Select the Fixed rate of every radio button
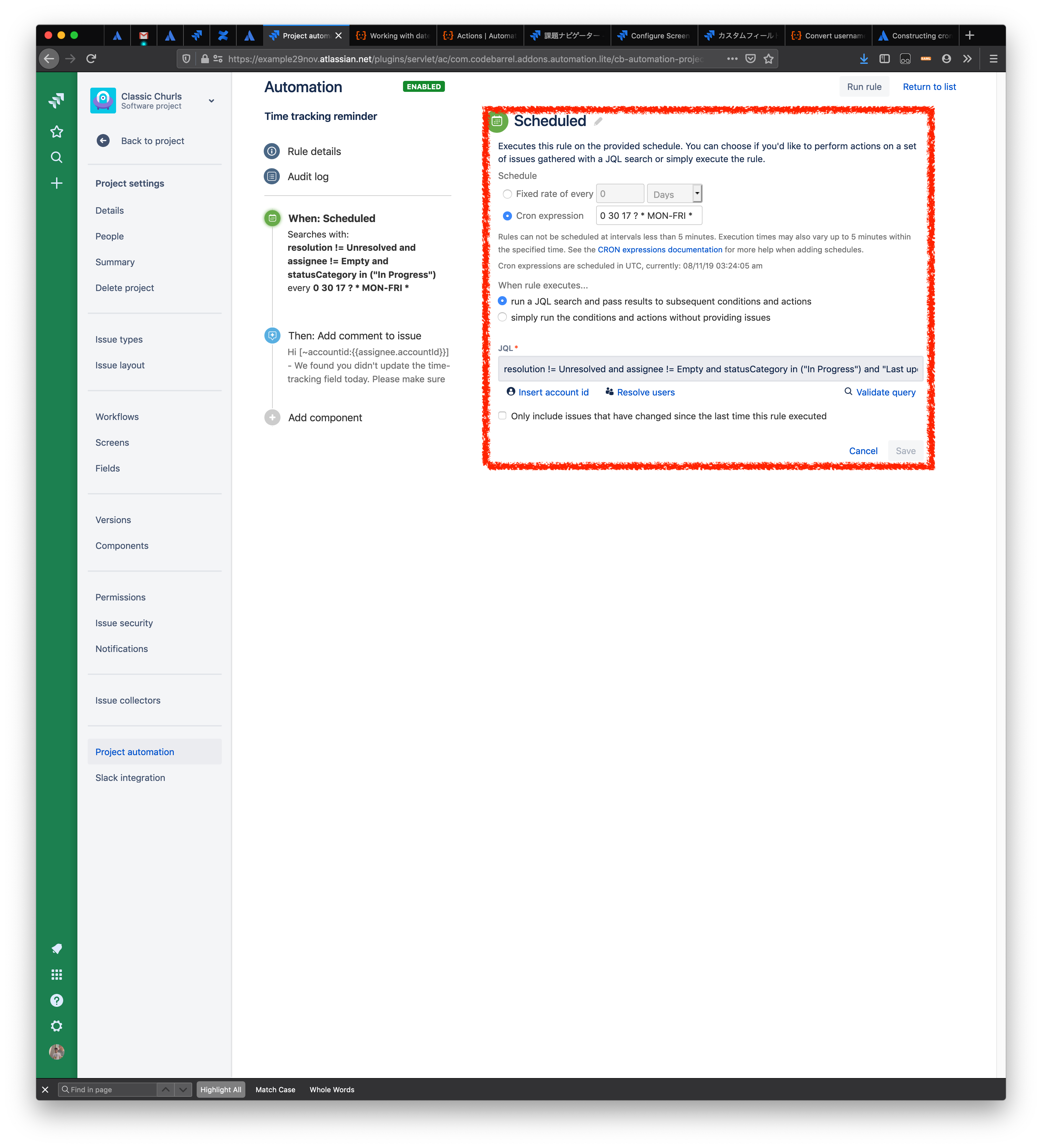Image resolution: width=1042 pixels, height=1148 pixels. (507, 194)
